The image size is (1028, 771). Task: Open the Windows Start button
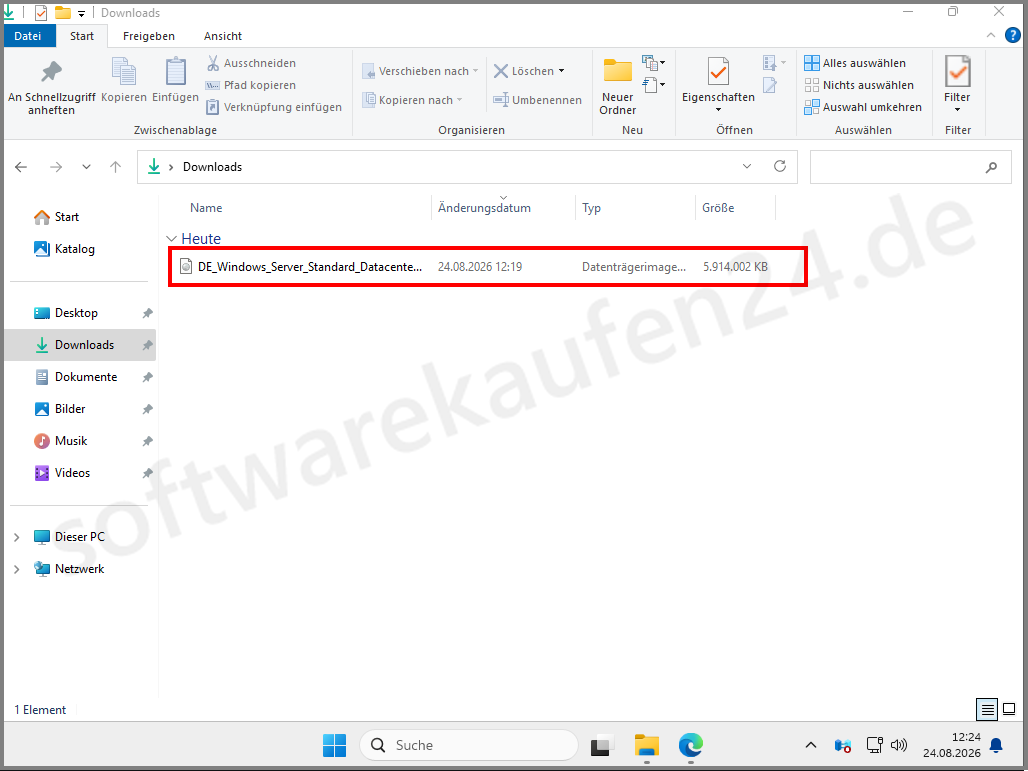(334, 745)
